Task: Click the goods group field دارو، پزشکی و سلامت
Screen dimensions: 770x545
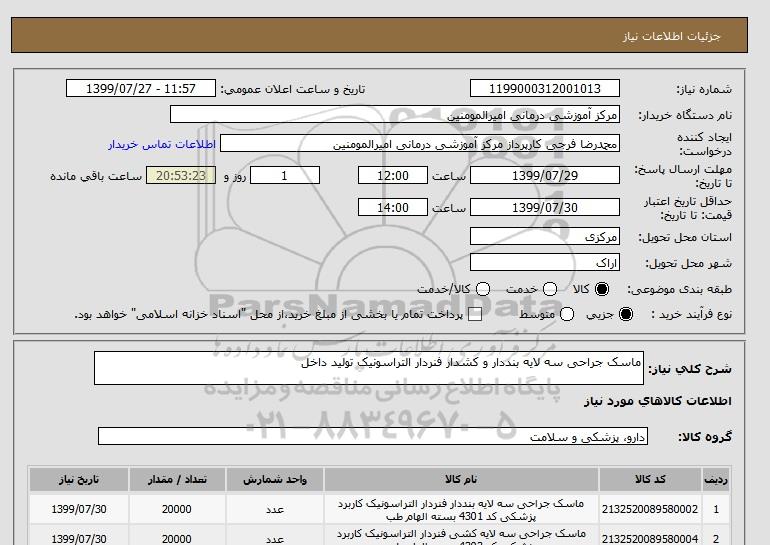Action: [x=373, y=436]
